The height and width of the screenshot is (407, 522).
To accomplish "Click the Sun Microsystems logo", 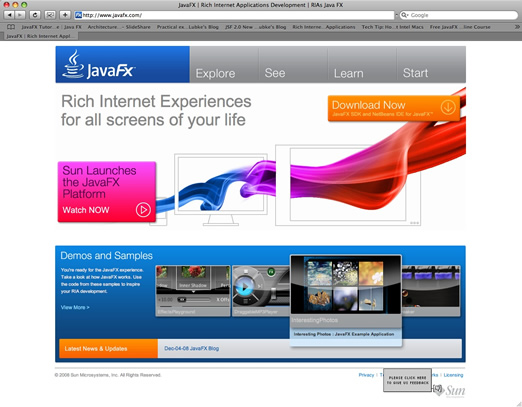I will [455, 391].
